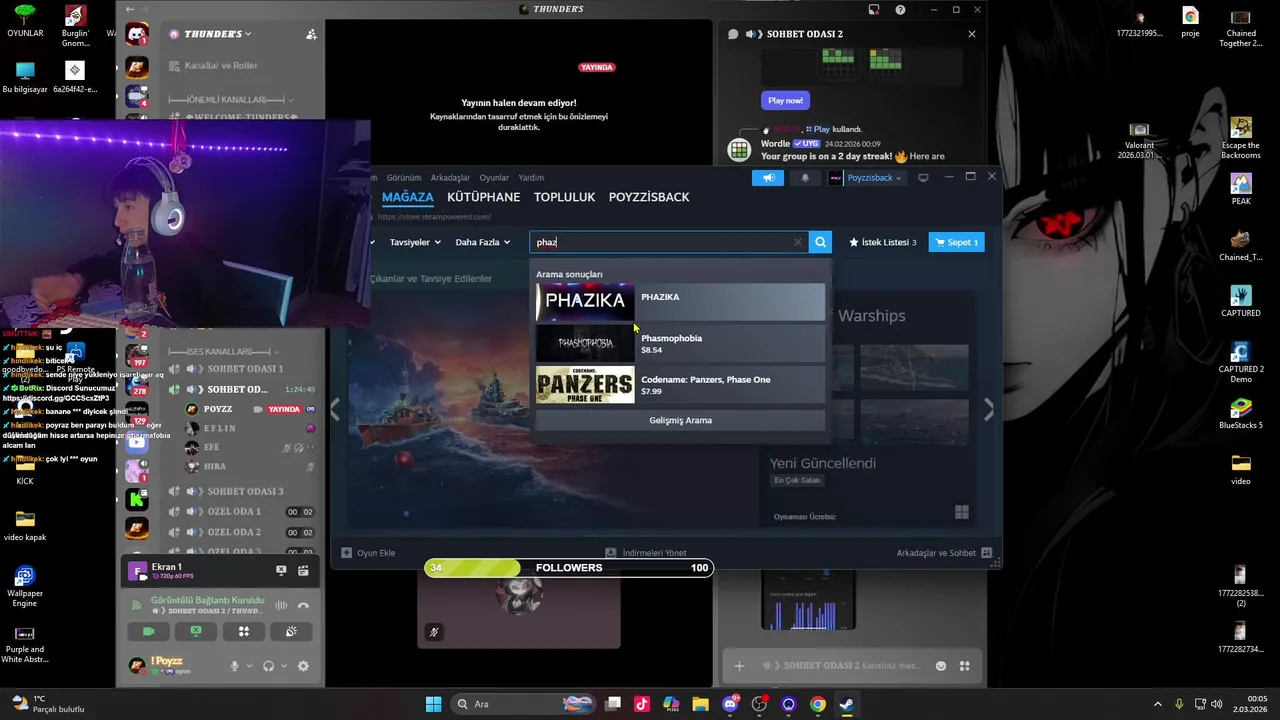Expand headphone output options chevron
Screen dimensions: 1280x720
(x=284, y=666)
